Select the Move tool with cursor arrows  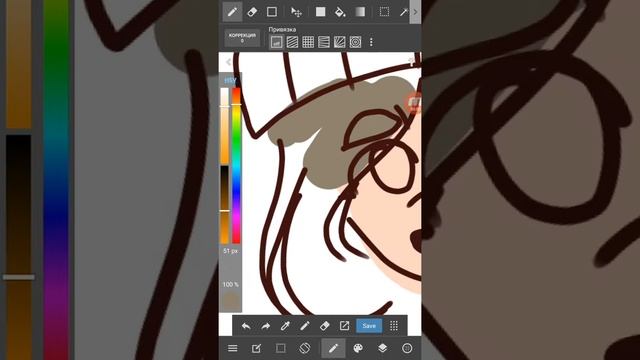tap(296, 12)
